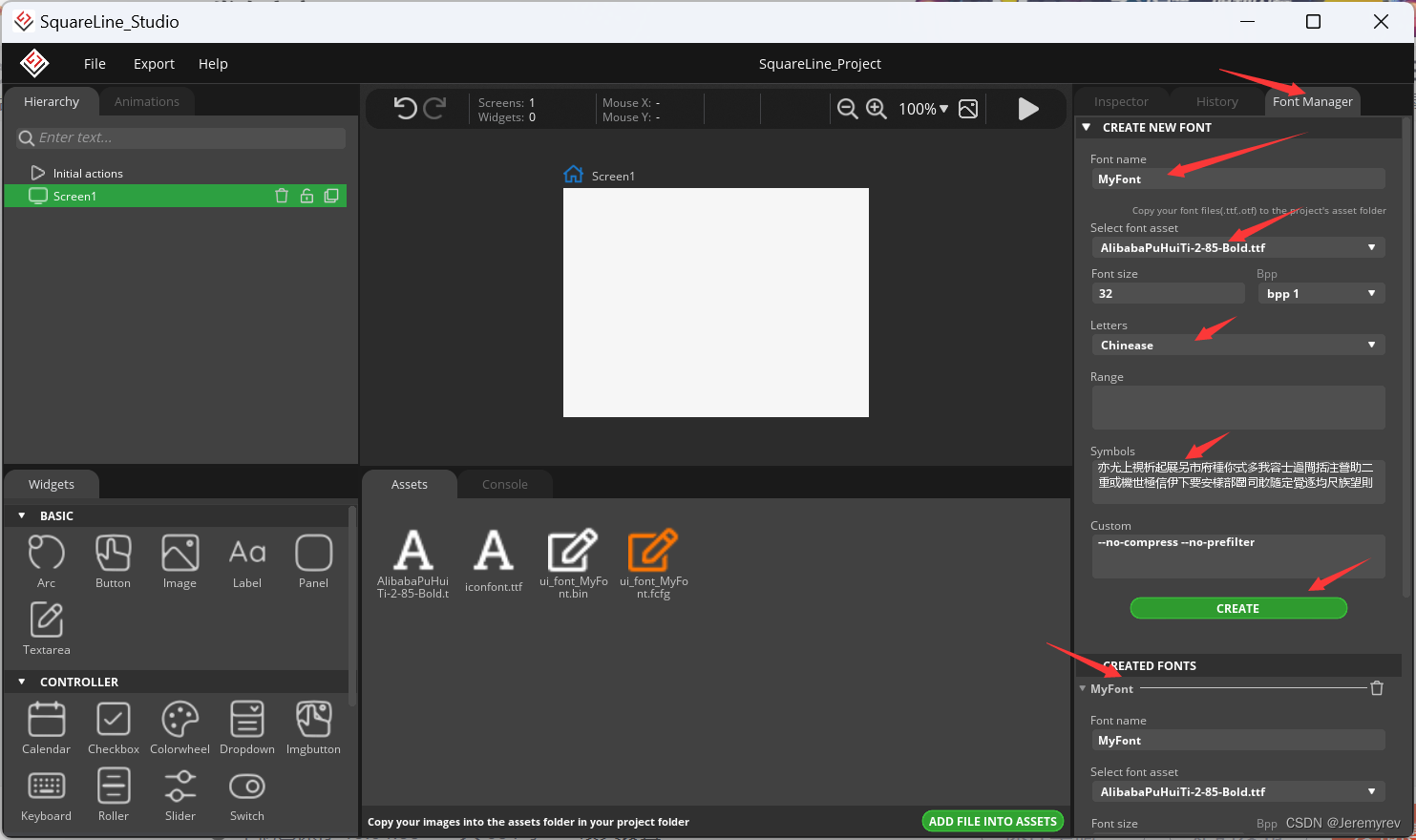Image resolution: width=1416 pixels, height=840 pixels.
Task: Select the Label widget
Action: 247,561
